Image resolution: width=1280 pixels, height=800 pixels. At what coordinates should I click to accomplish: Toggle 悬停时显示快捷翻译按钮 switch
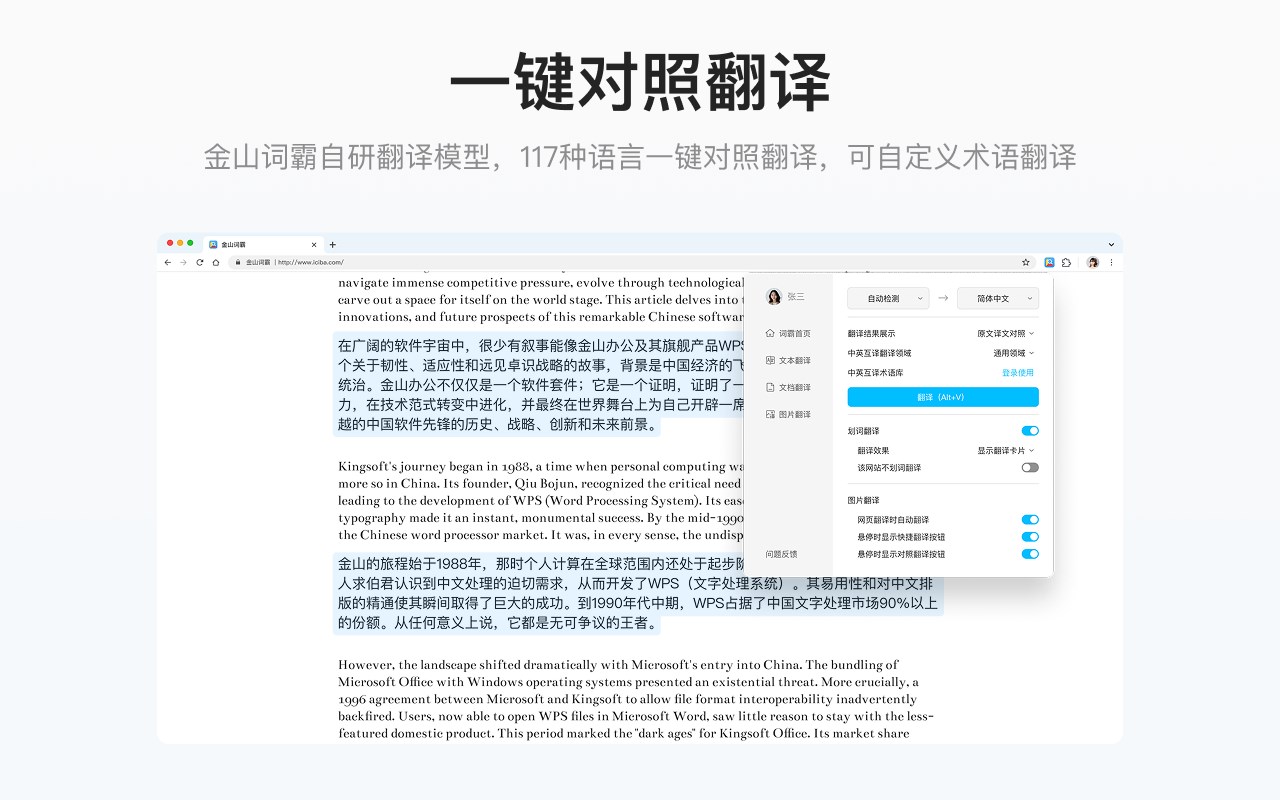[x=1030, y=537]
